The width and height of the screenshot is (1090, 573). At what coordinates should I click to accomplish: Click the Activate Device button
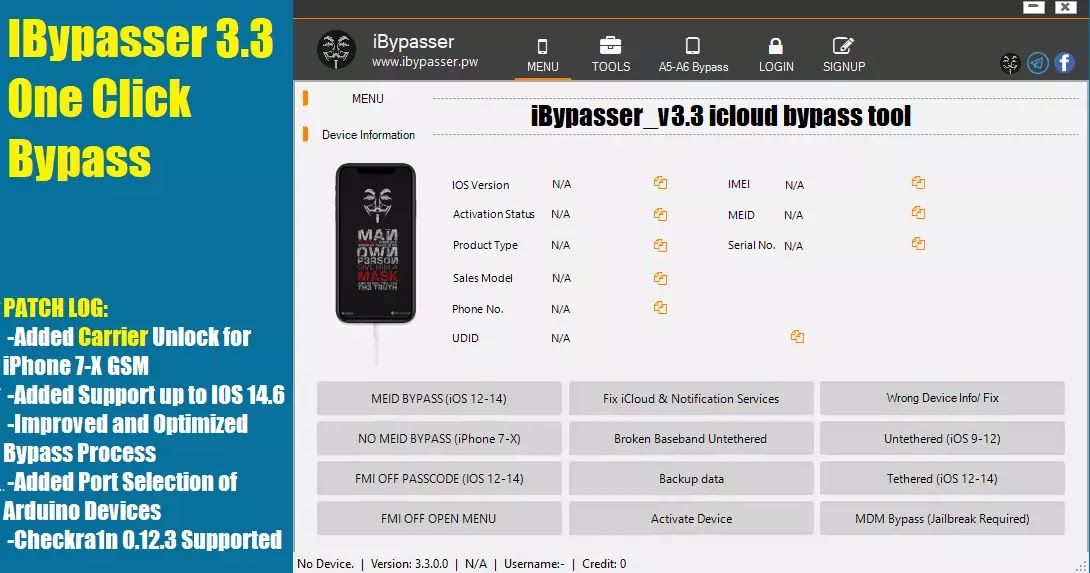point(691,519)
